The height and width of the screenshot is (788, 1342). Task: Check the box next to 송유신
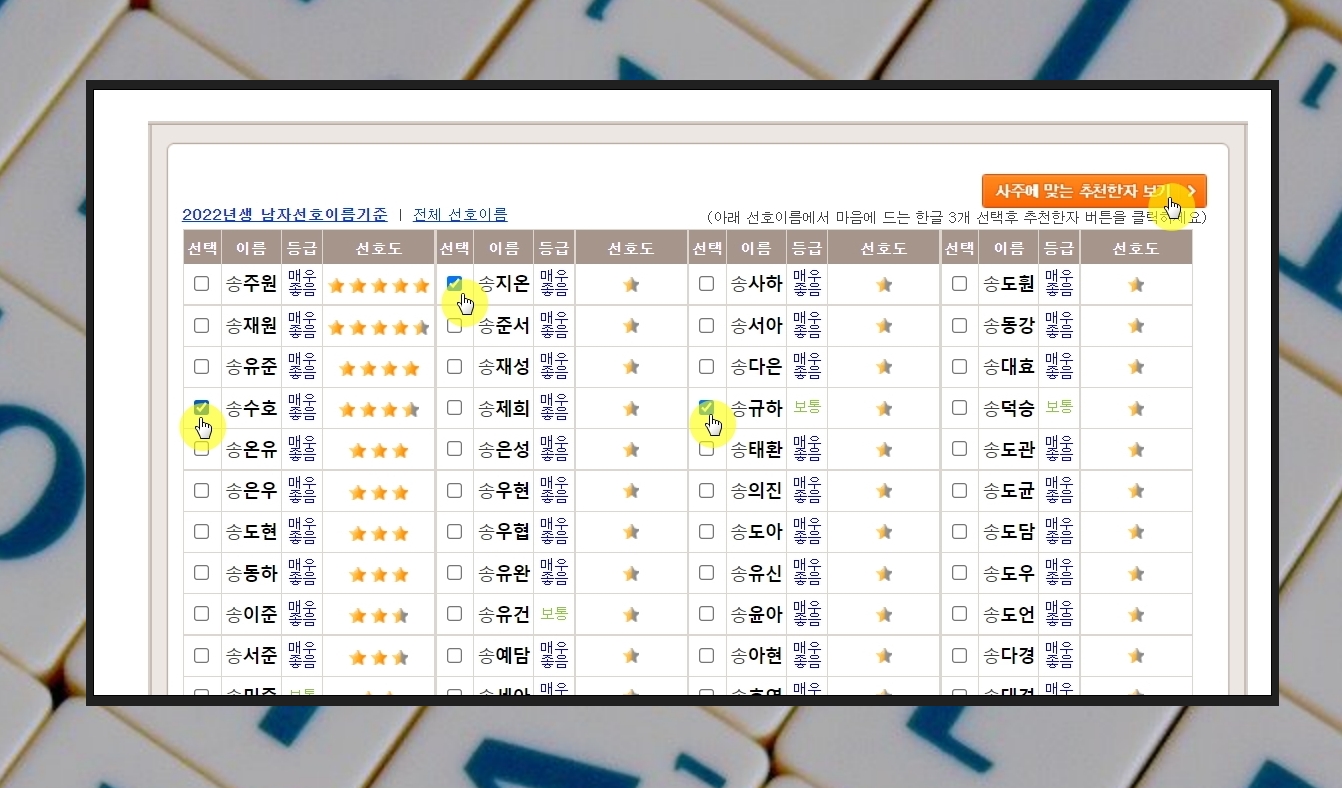point(707,572)
